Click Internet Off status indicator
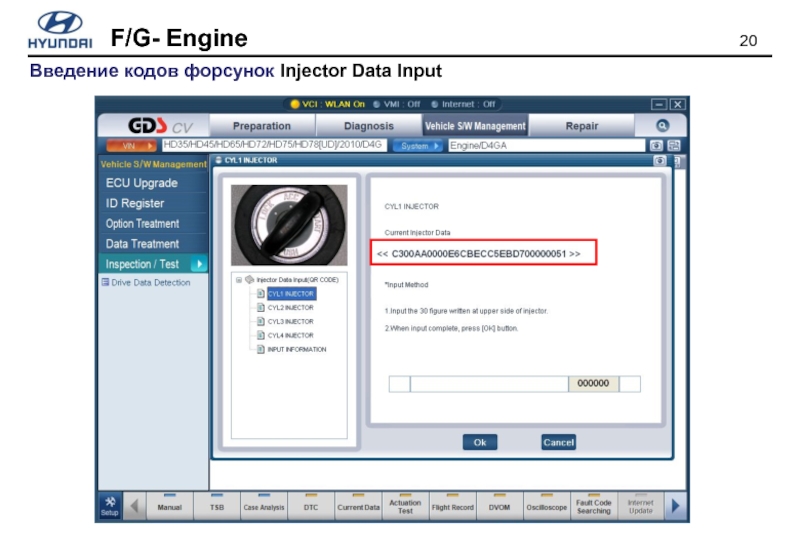 pyautogui.click(x=463, y=104)
